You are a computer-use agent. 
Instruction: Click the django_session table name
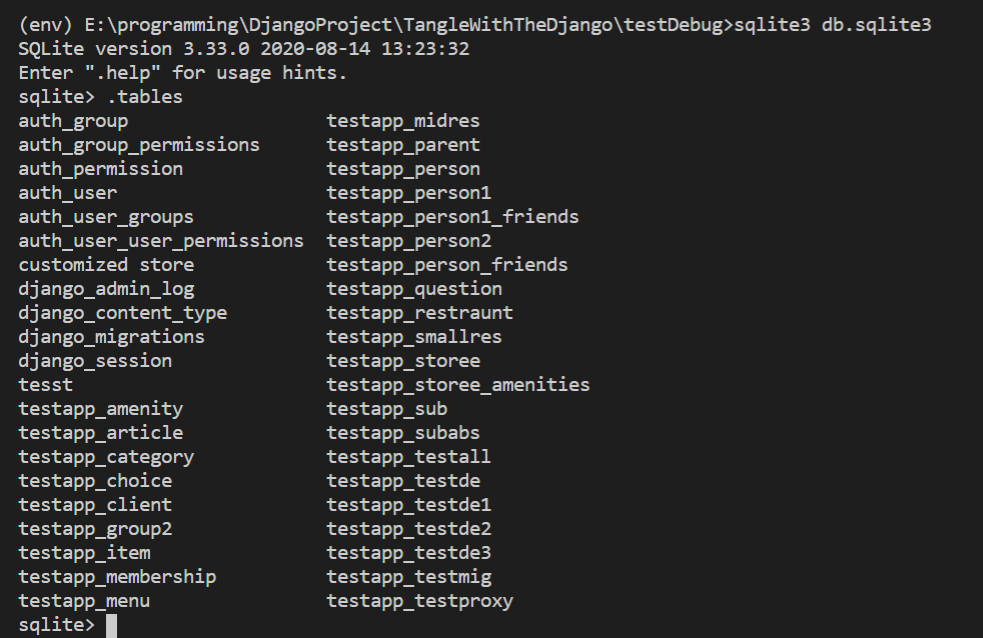coord(95,361)
